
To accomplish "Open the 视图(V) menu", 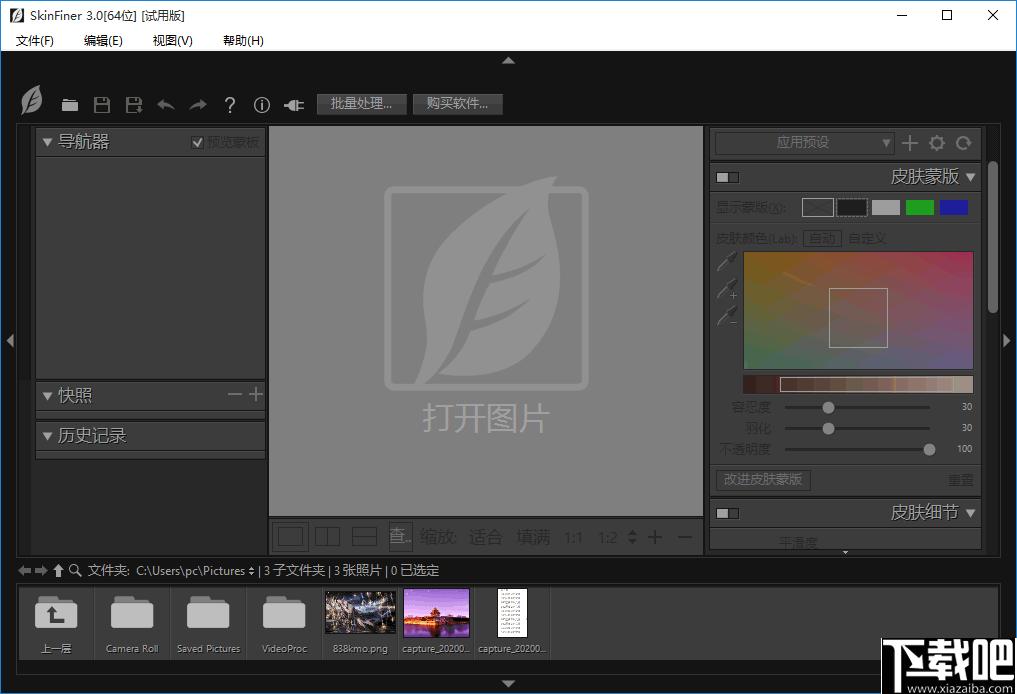I will click(x=173, y=40).
